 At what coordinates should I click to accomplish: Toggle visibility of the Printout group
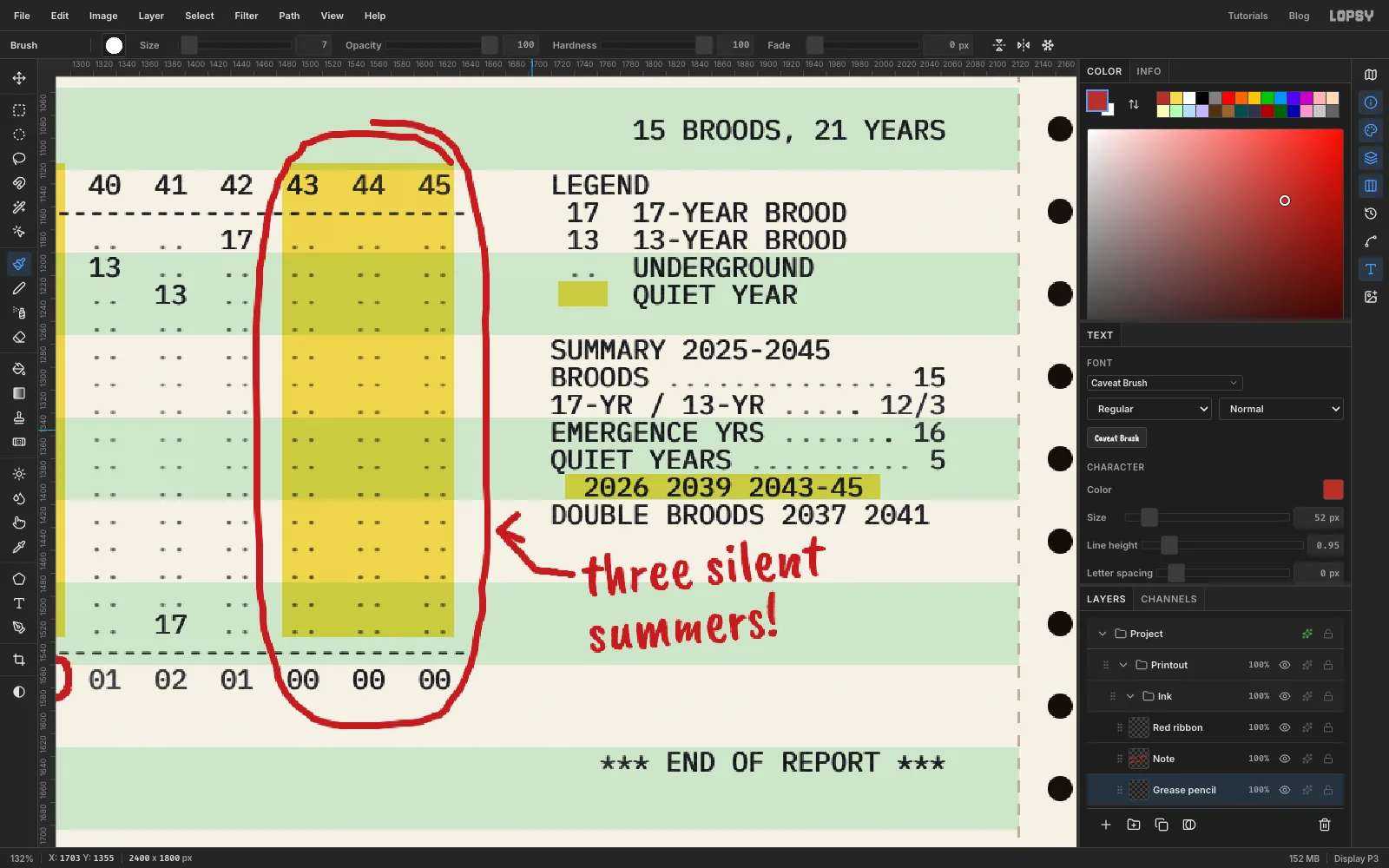1285,665
